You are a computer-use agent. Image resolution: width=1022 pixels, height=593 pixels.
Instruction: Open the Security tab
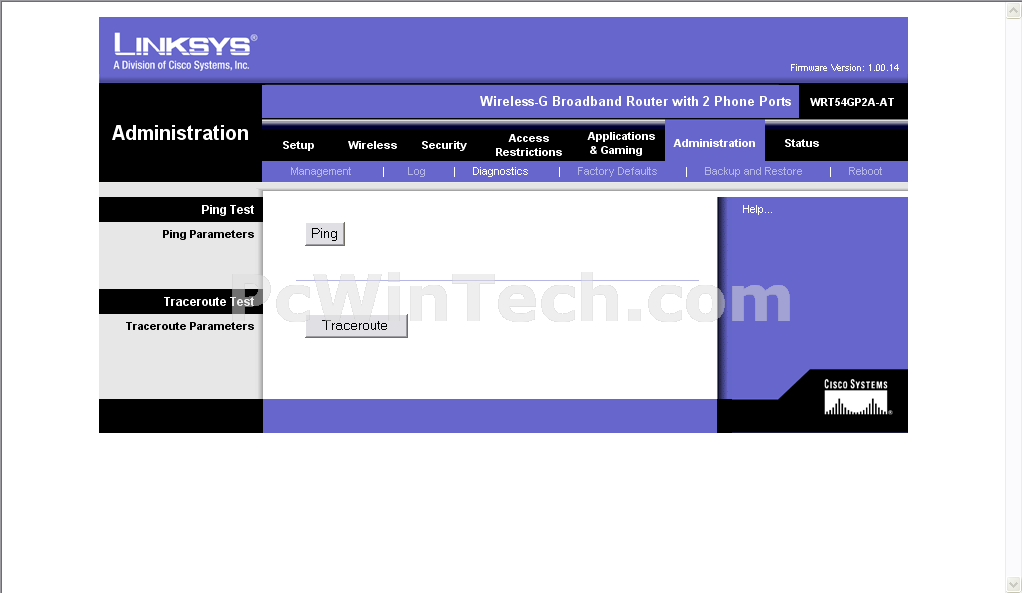click(444, 145)
